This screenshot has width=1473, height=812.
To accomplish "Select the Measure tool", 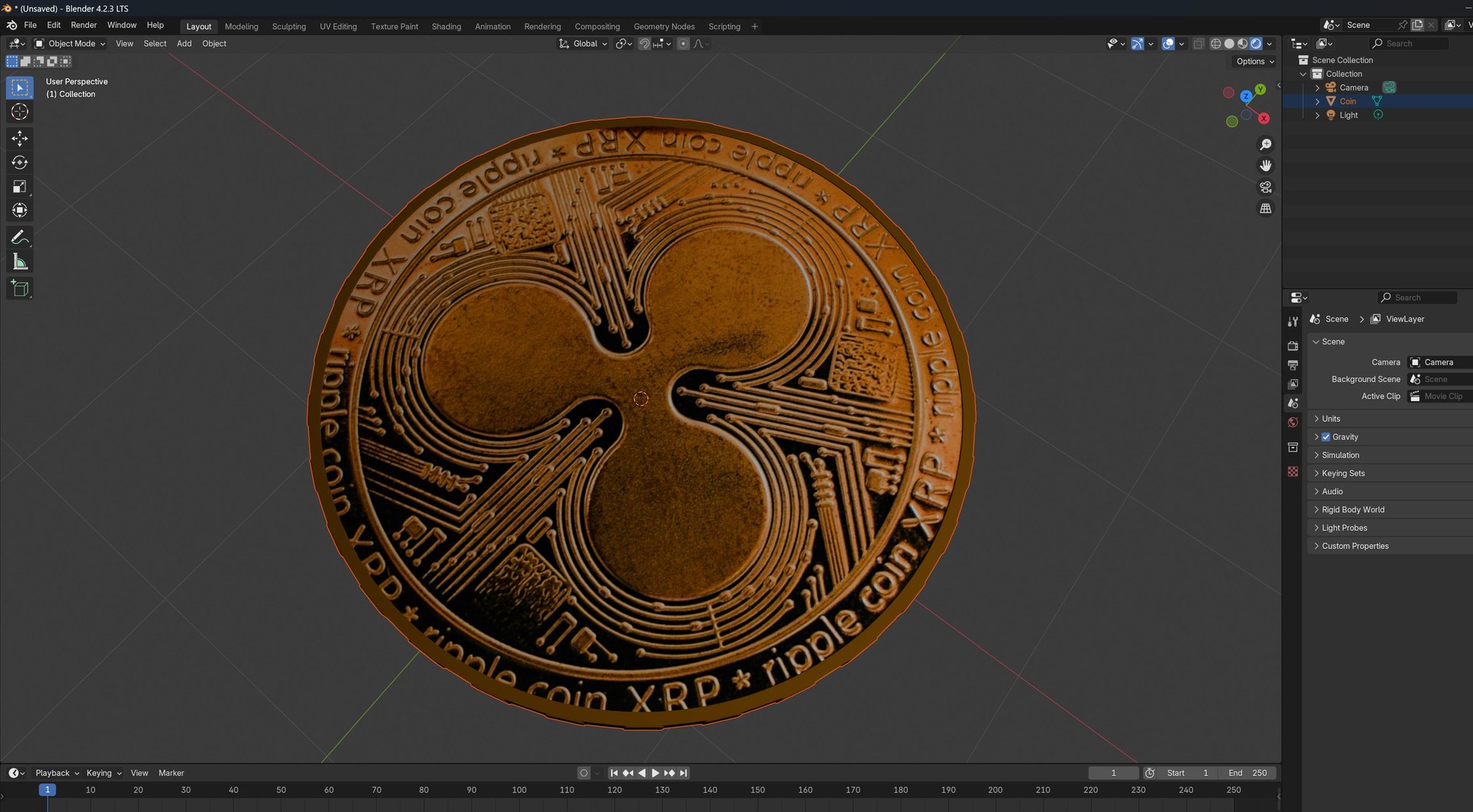I will (20, 262).
